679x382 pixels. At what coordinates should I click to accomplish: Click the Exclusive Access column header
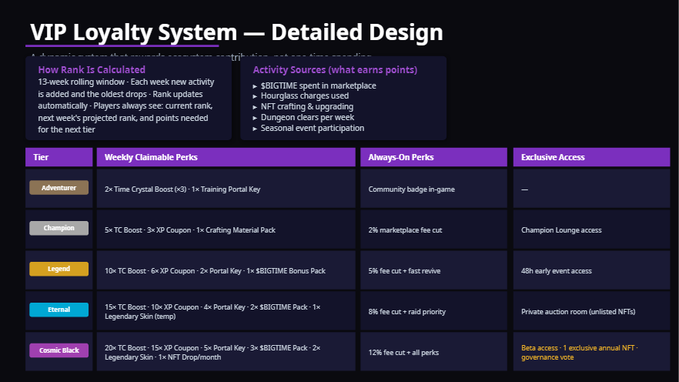pos(592,157)
